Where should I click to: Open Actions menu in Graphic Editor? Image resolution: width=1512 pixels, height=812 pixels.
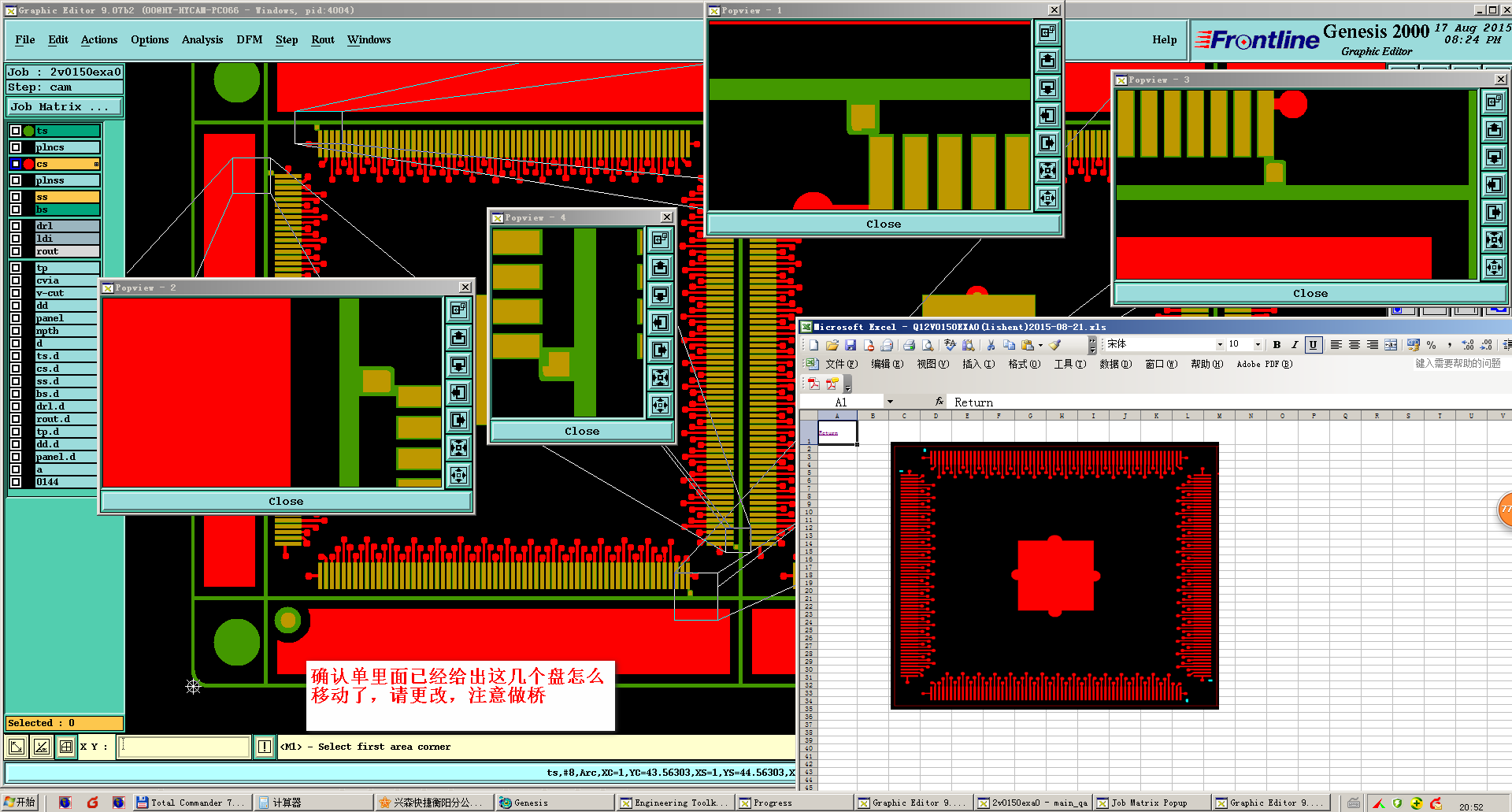[x=99, y=40]
